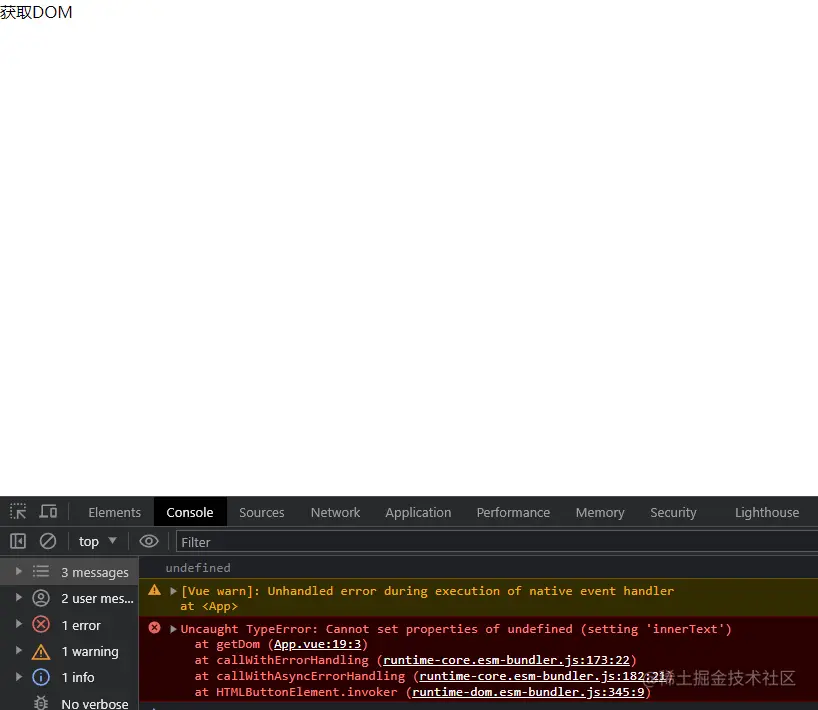Expand the 3 messages sidebar group

pos(19,571)
